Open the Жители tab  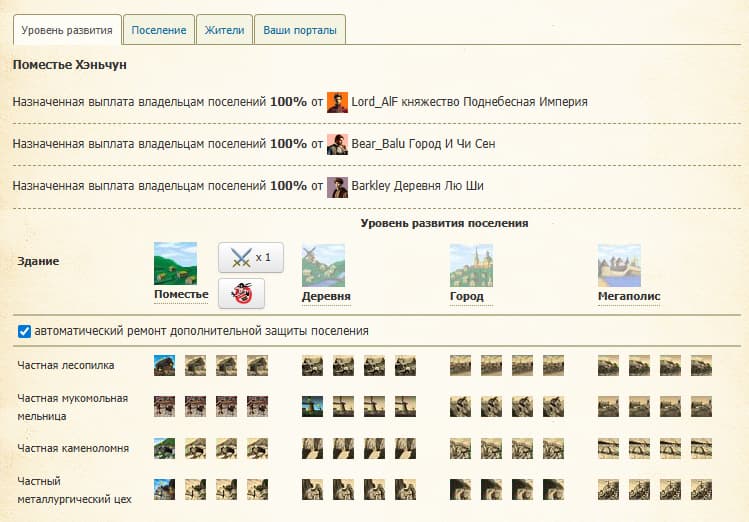(x=224, y=30)
